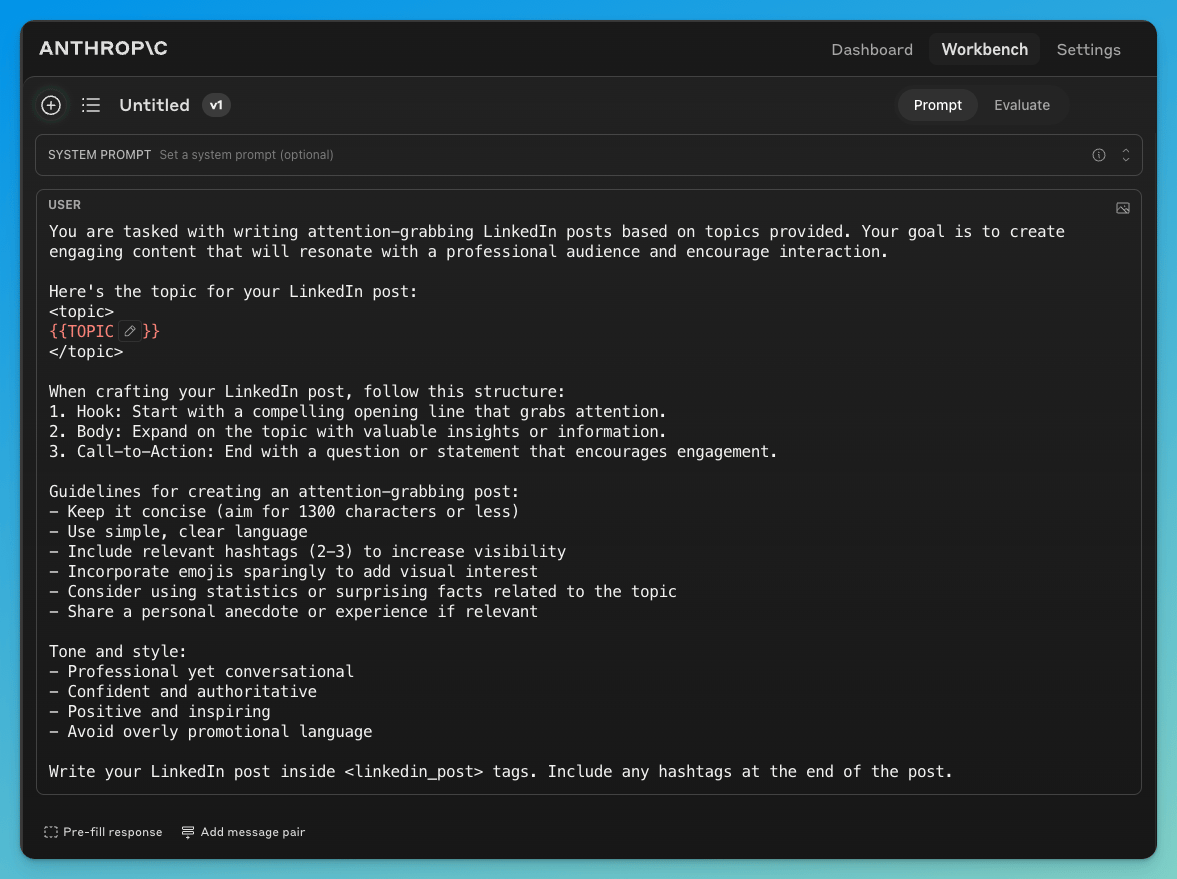
Task: Click the system prompt info icon
Action: (x=1099, y=155)
